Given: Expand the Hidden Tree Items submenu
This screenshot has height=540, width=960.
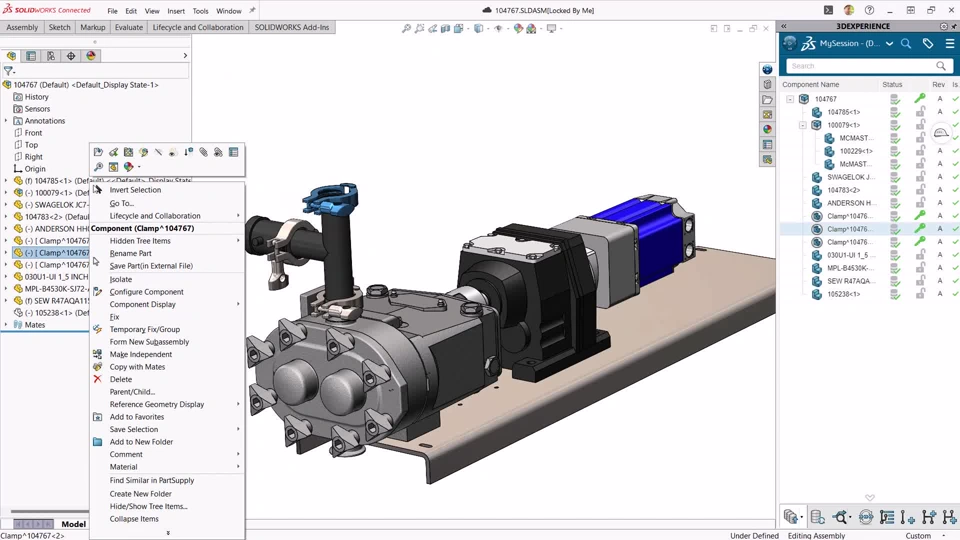Looking at the screenshot, I should click(x=174, y=241).
